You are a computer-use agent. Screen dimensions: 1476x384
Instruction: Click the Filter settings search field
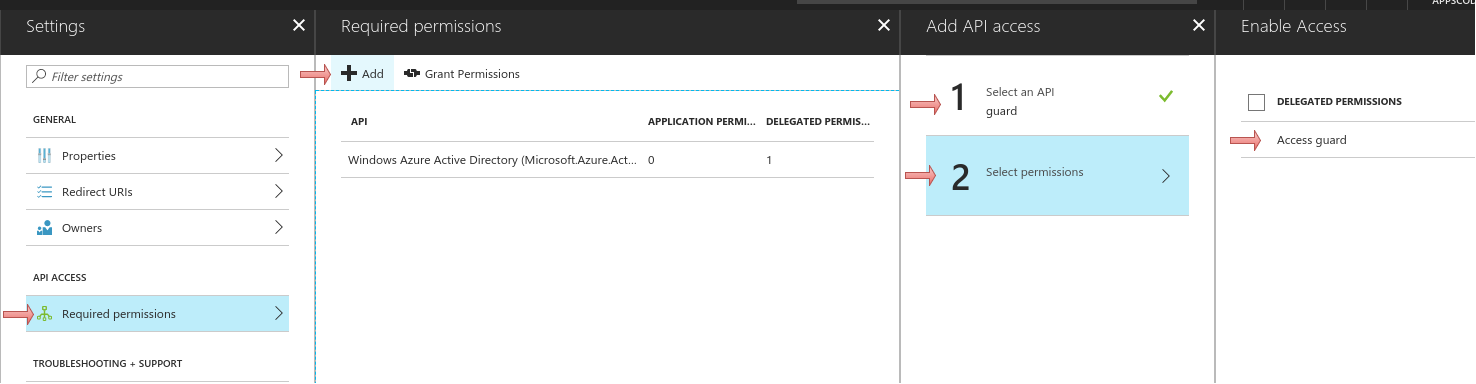click(157, 77)
